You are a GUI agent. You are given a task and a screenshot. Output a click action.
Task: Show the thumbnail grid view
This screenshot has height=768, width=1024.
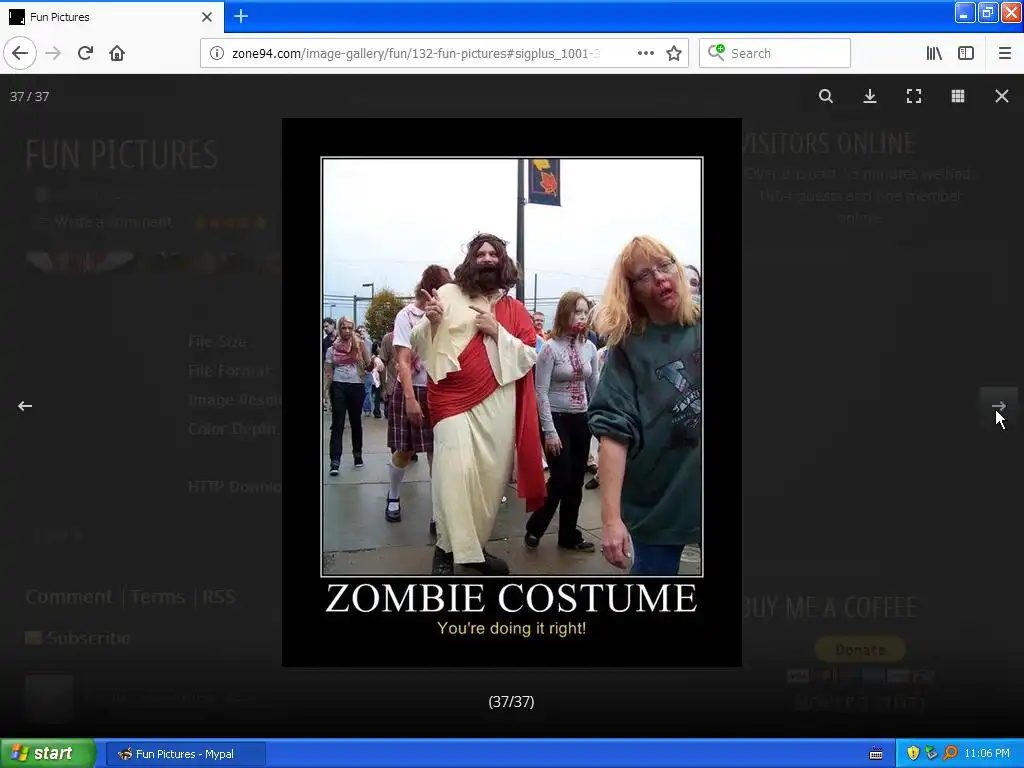[x=958, y=96]
